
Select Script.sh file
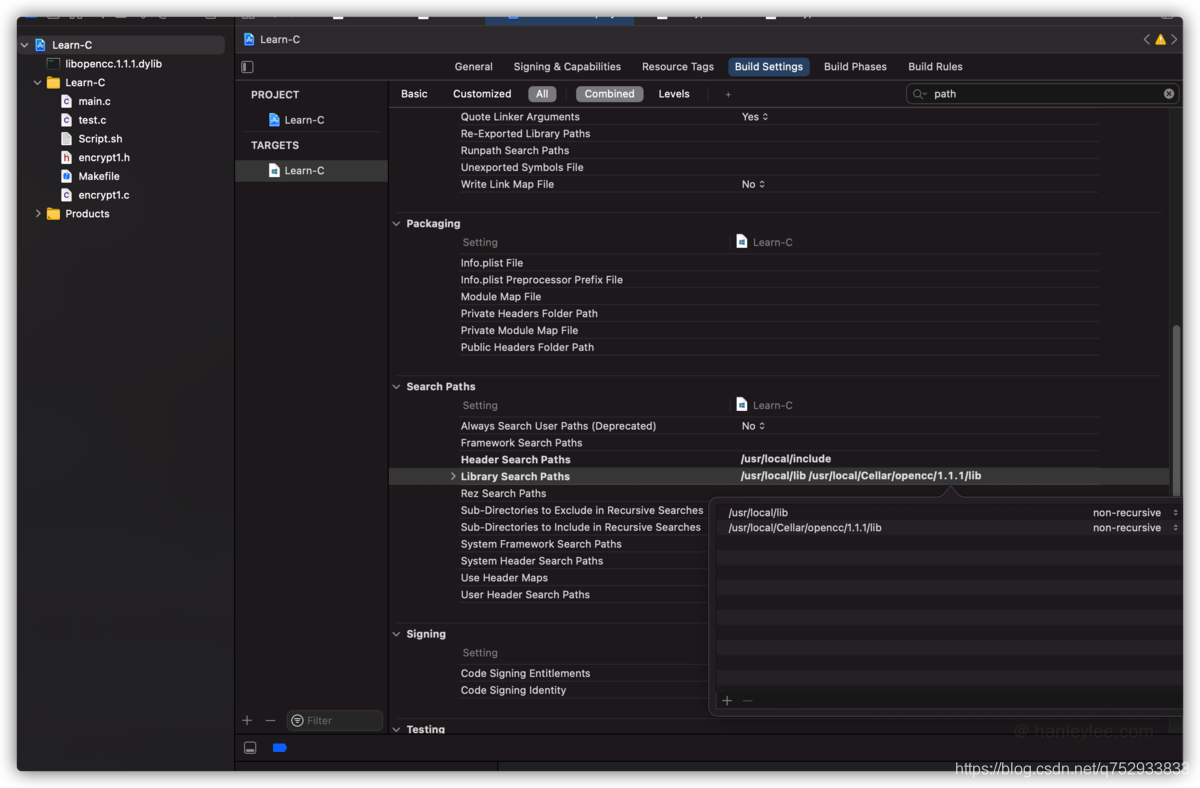[100, 139]
